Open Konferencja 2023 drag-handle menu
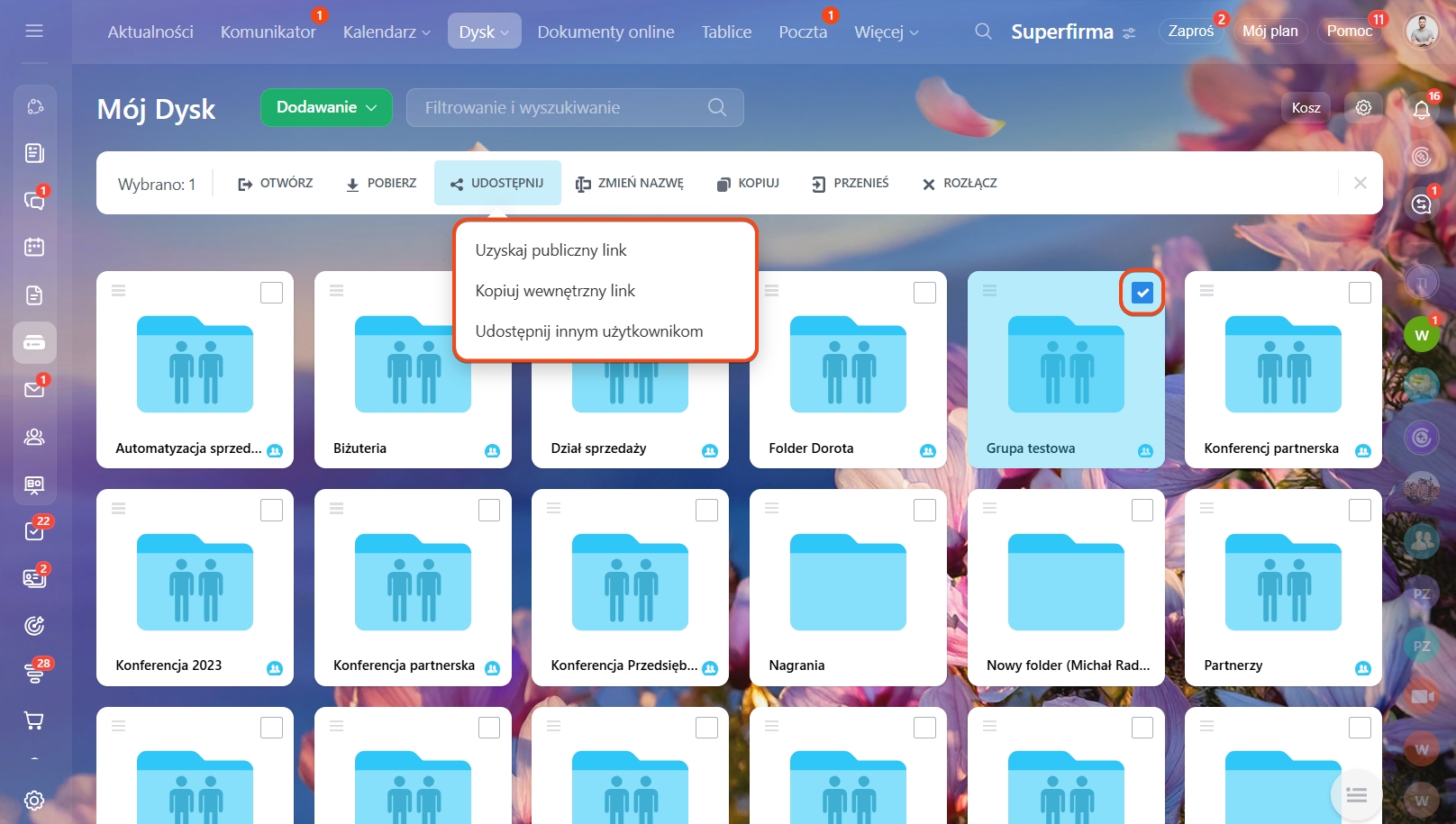Image resolution: width=1456 pixels, height=824 pixels. pos(119,508)
